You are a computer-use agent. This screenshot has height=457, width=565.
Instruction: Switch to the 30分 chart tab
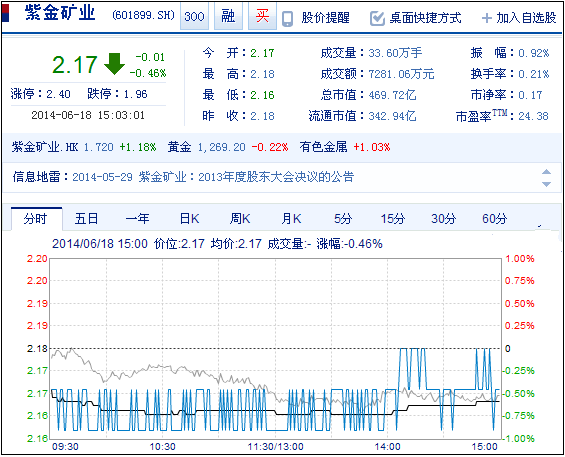point(444,219)
